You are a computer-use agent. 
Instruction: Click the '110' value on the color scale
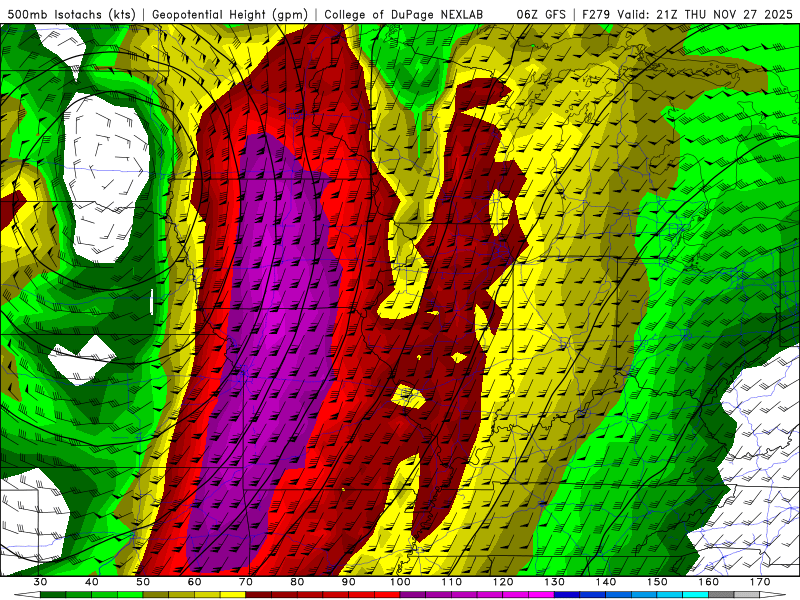452,582
